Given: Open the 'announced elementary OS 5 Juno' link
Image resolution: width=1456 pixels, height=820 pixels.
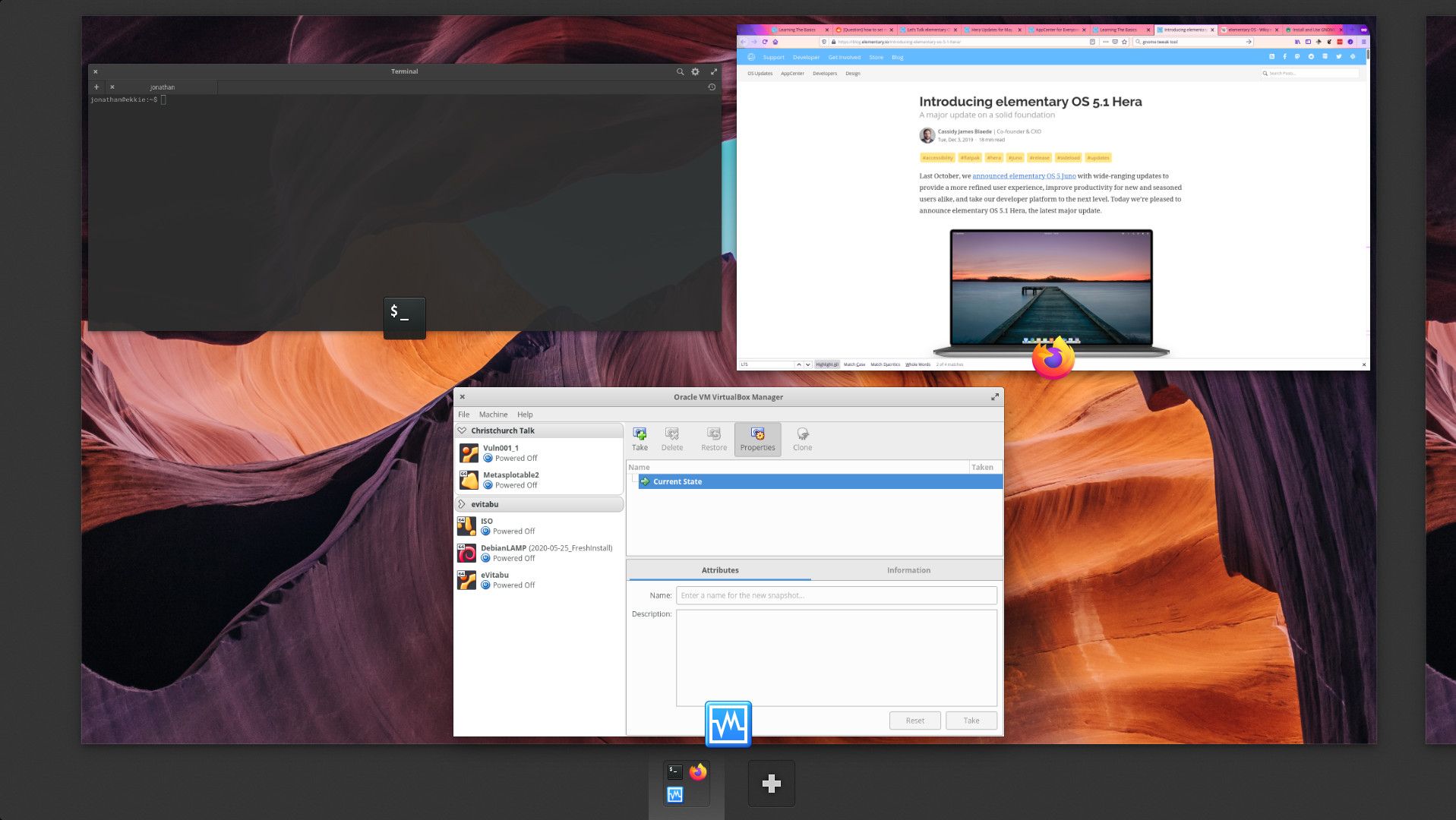Looking at the screenshot, I should point(1024,176).
